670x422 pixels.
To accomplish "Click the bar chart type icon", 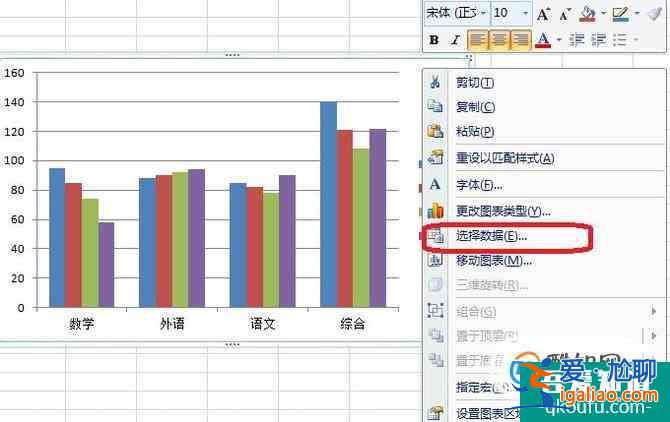I will coord(435,210).
